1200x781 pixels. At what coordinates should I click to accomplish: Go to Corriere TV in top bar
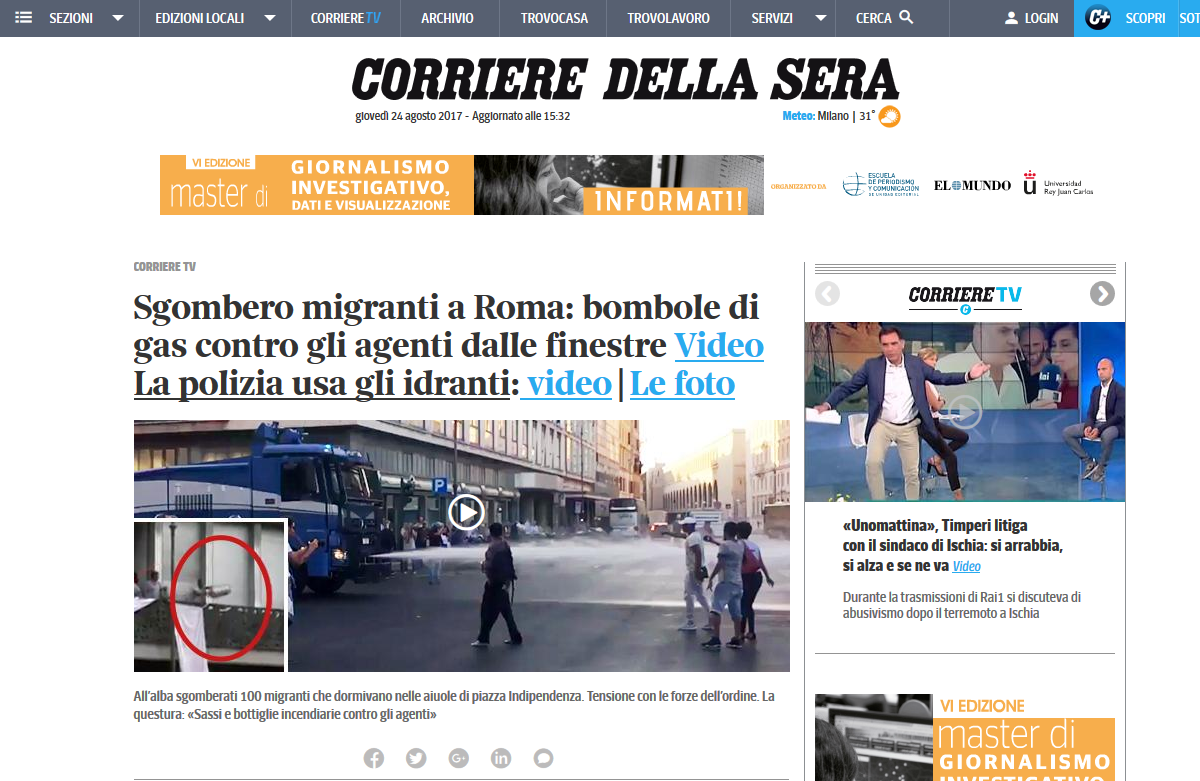click(x=345, y=18)
